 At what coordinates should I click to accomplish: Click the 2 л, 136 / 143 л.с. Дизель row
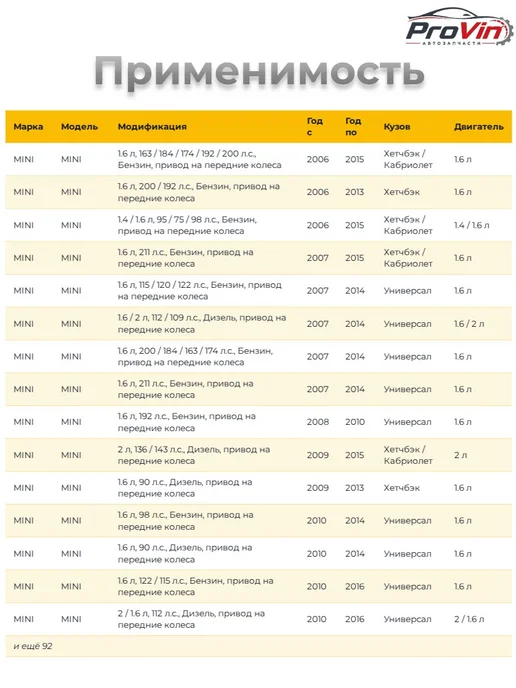coord(258,455)
